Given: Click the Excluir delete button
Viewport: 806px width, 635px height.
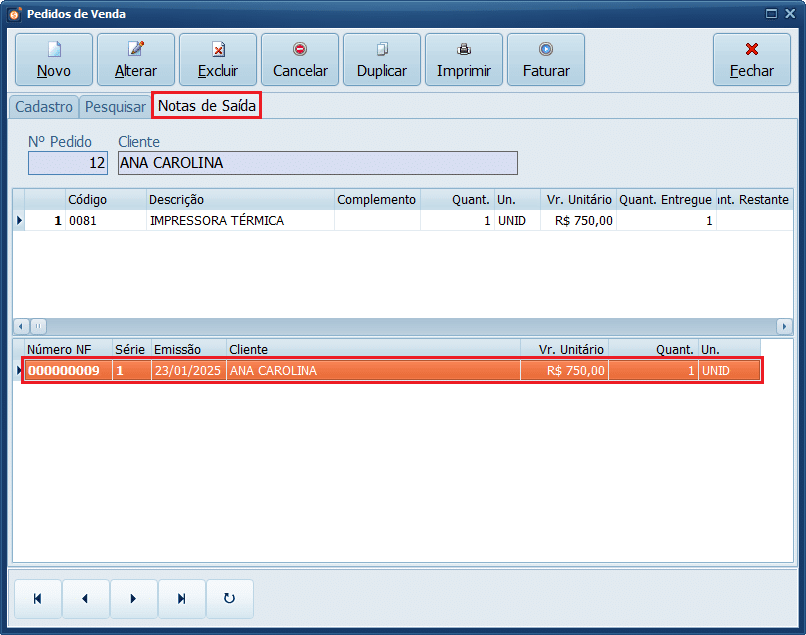Looking at the screenshot, I should pos(218,60).
